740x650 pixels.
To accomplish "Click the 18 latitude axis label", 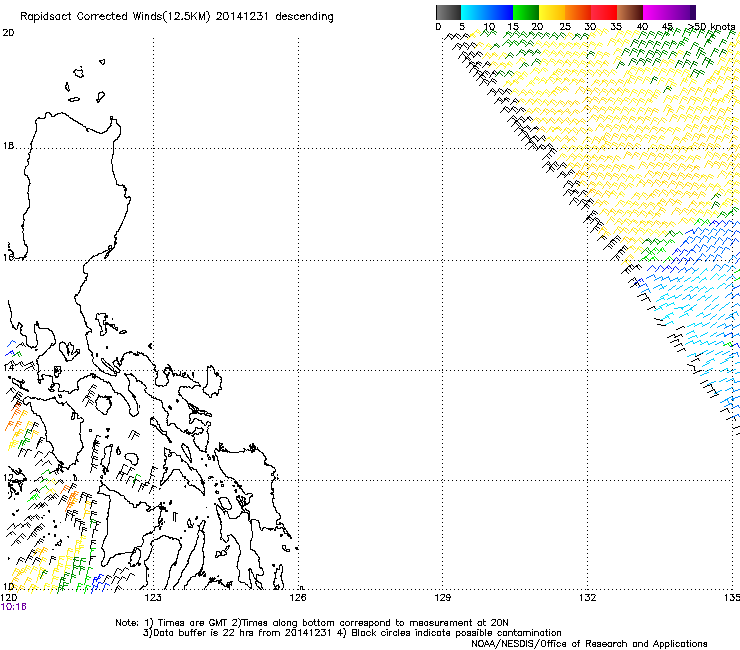I will [x=8, y=146].
